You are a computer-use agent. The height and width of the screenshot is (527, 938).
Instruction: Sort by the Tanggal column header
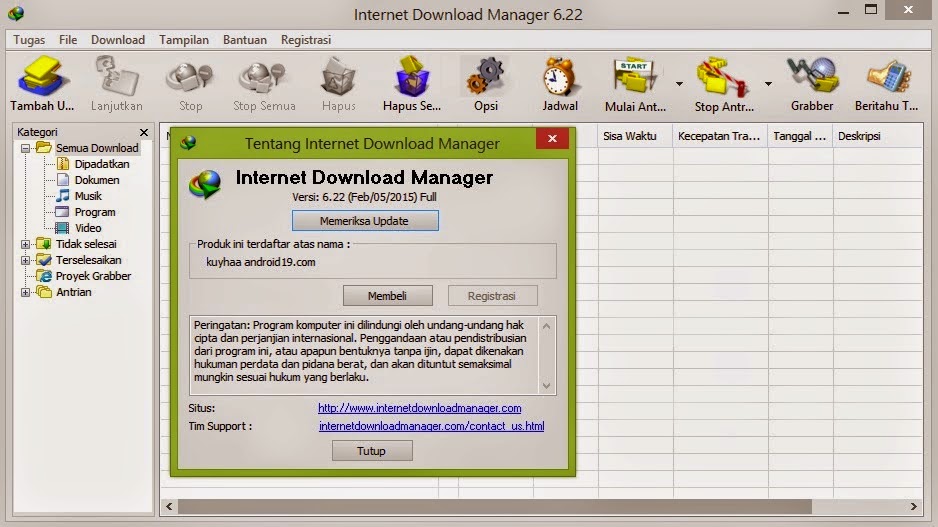point(800,136)
